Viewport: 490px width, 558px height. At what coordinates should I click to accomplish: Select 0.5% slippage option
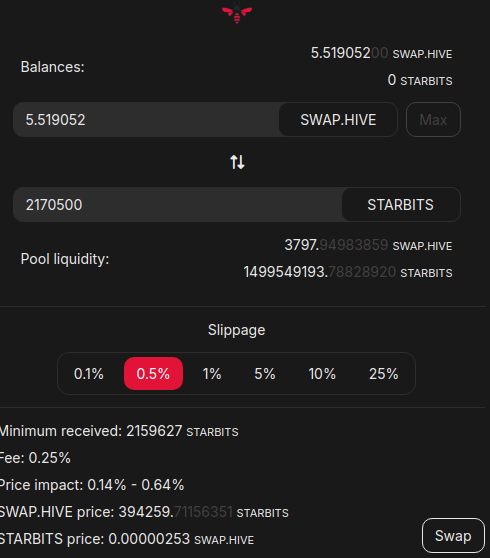click(153, 374)
